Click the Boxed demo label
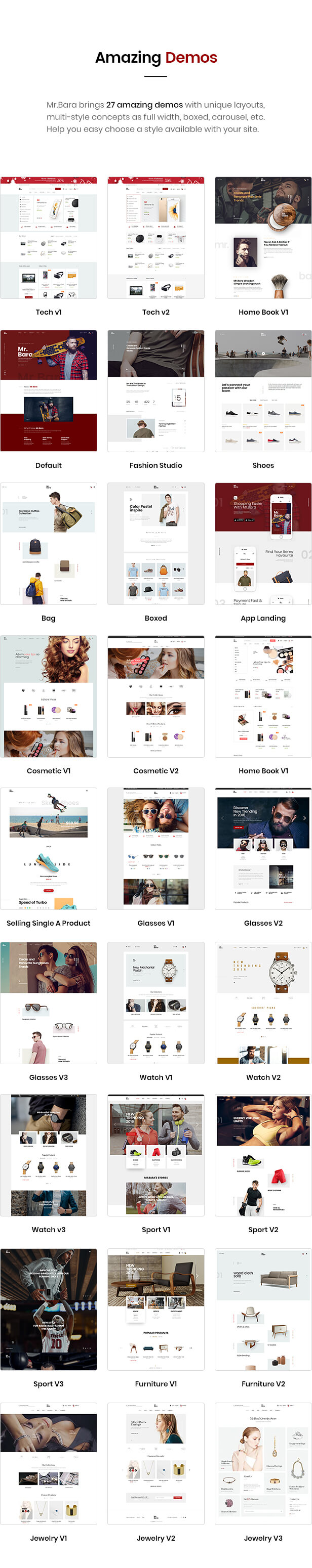Image resolution: width=312 pixels, height=1568 pixels. (156, 618)
